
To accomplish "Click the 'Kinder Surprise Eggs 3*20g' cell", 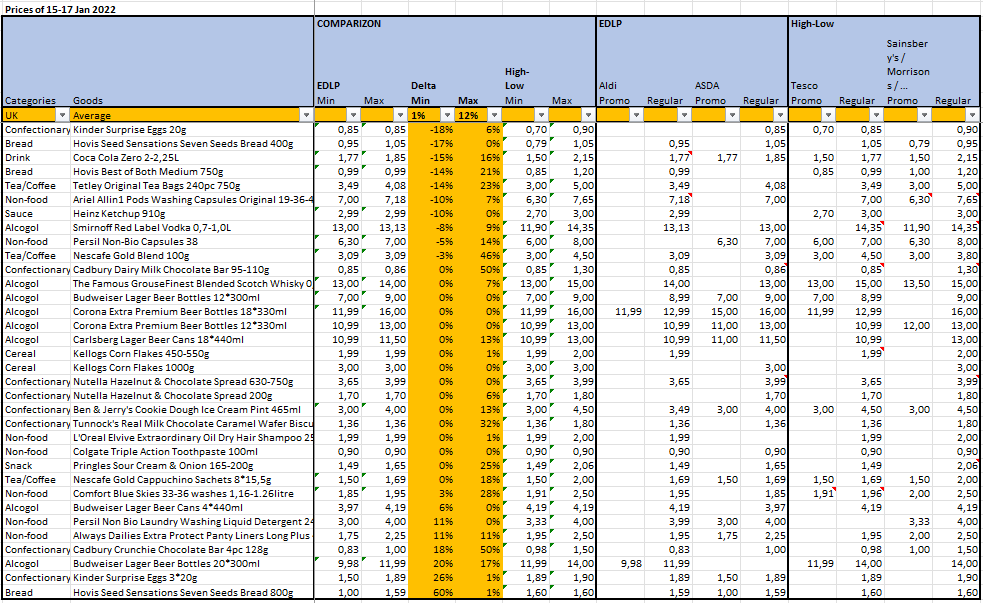I will coord(135,578).
